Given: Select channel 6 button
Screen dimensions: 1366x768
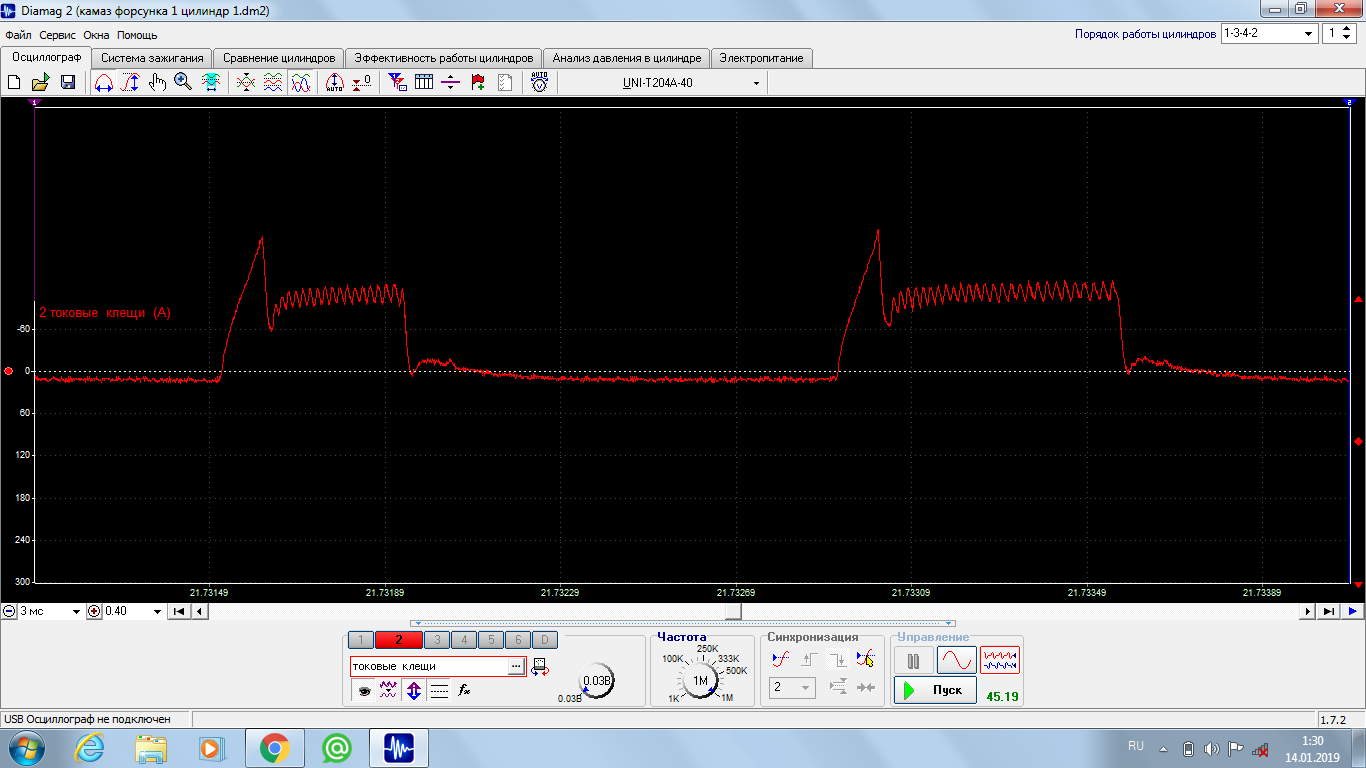Looking at the screenshot, I should pos(517,640).
